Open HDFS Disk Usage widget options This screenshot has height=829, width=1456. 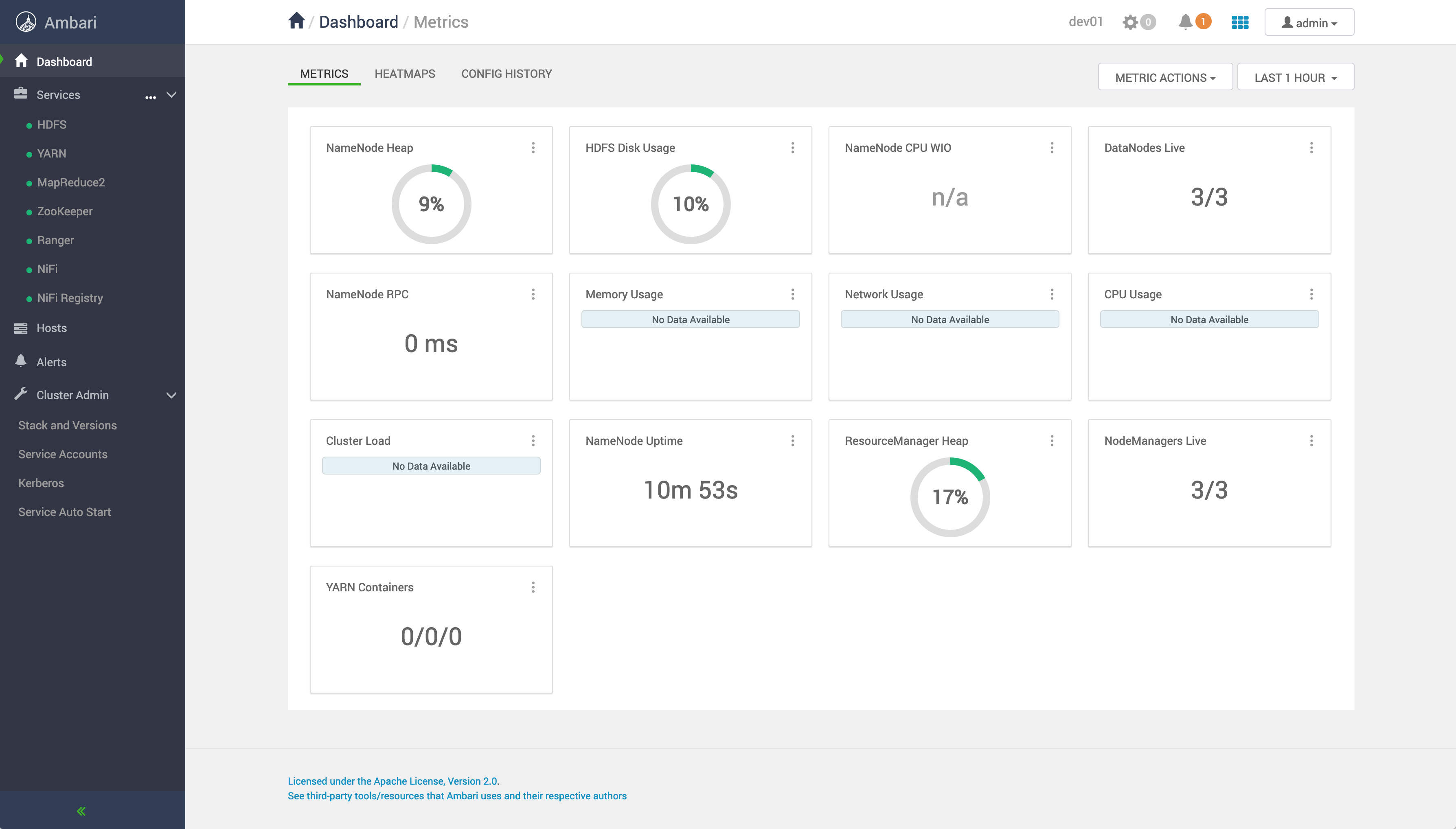click(792, 147)
